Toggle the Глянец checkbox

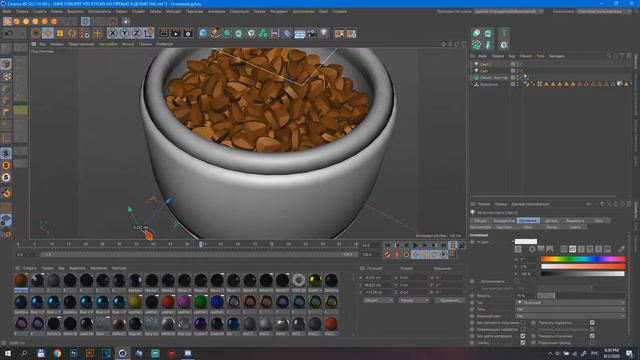pos(523,342)
